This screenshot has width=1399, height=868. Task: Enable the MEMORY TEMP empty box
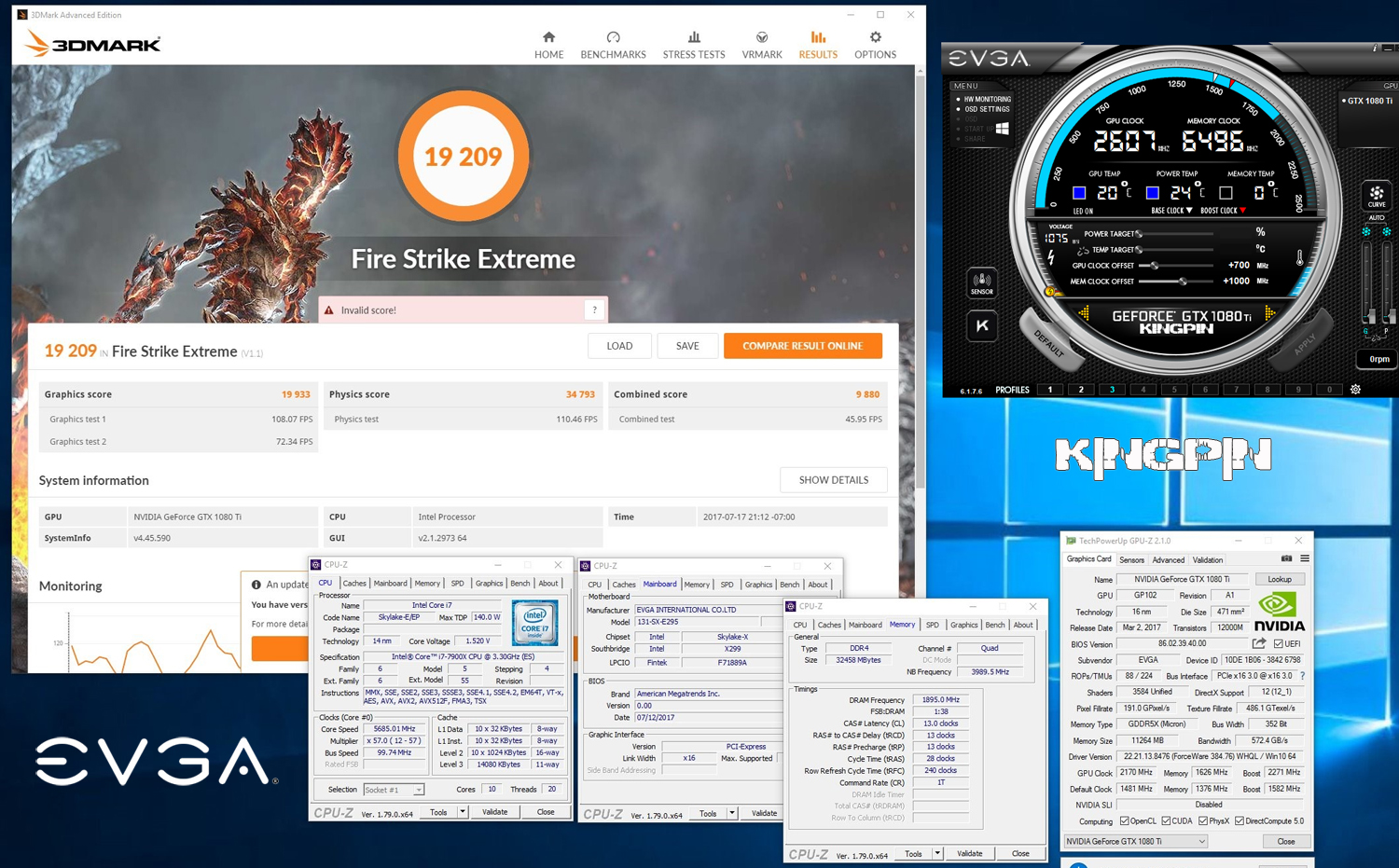(x=1226, y=193)
